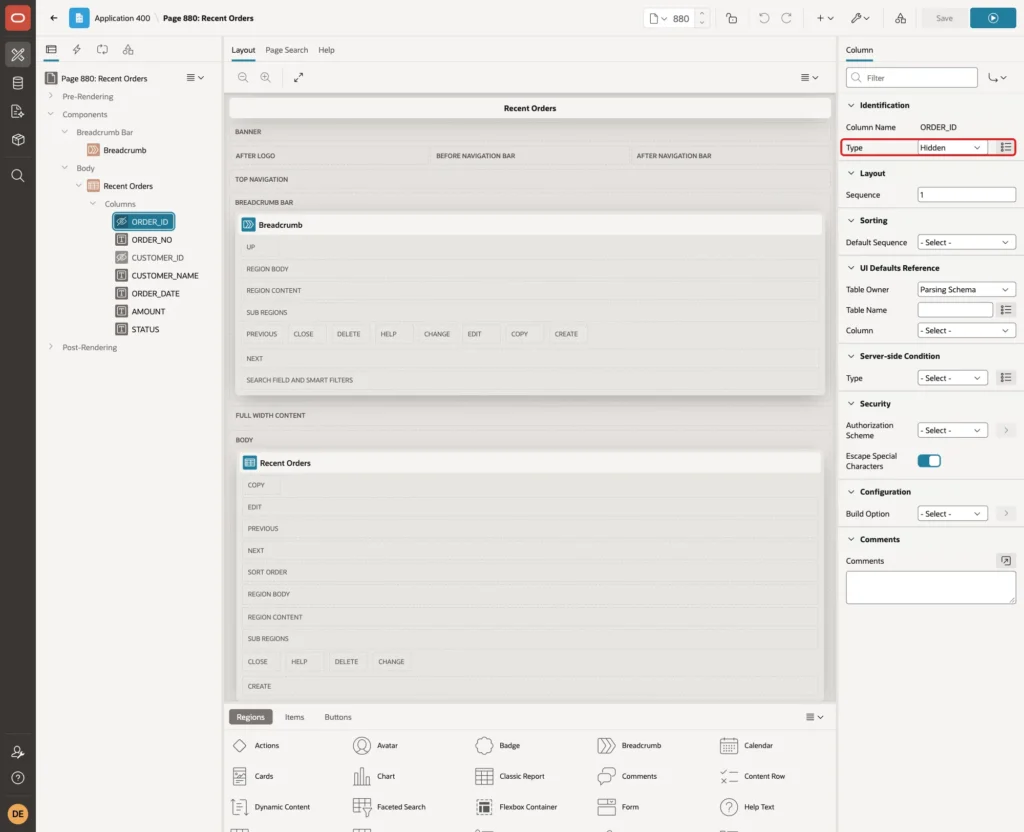Screen dimensions: 1024x832
Task: Click the Oracle APEX home logo
Action: click(18, 18)
